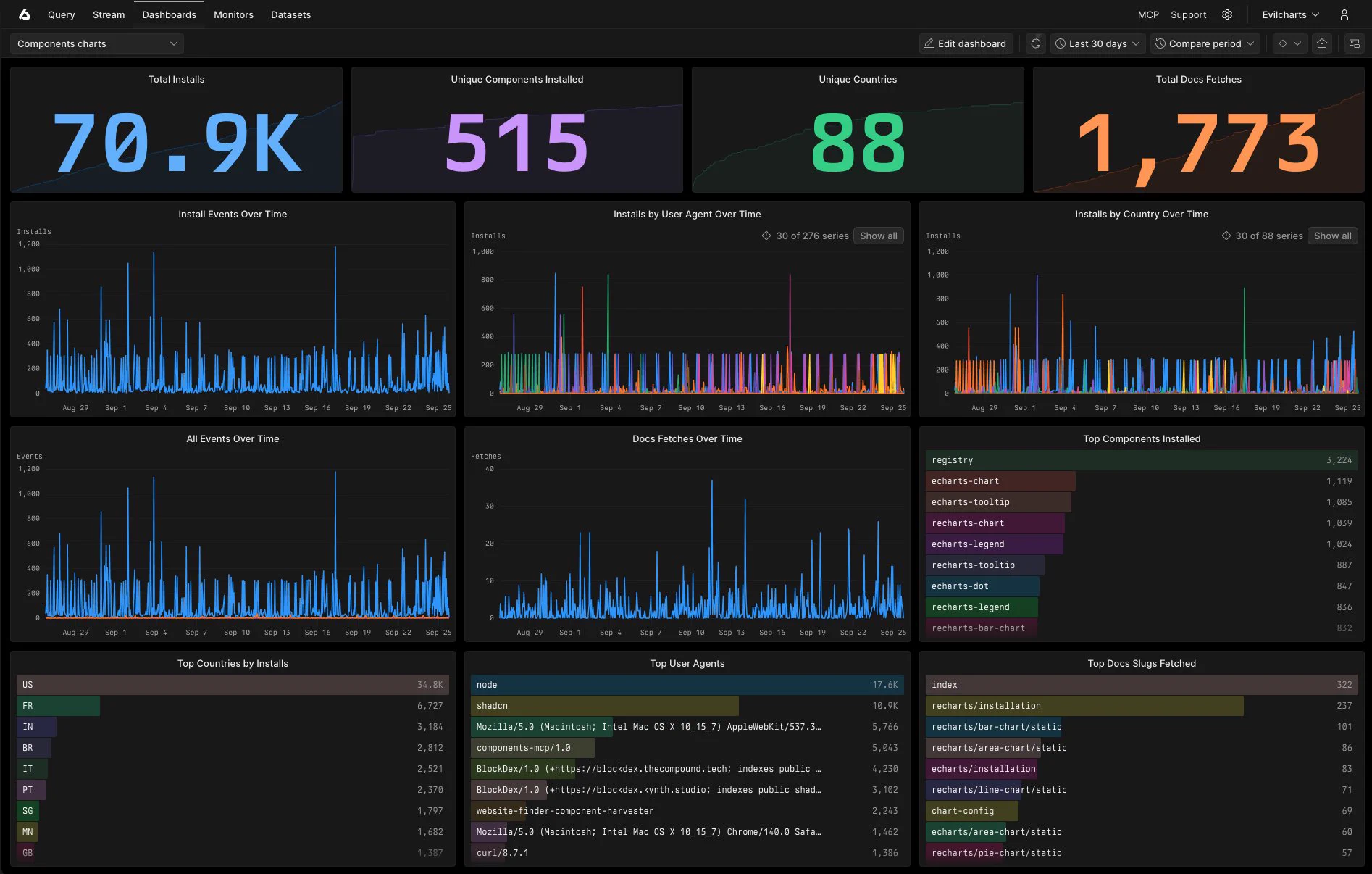Open the Components charts dashboard selector
Screen dimensions: 1372x874
click(97, 43)
